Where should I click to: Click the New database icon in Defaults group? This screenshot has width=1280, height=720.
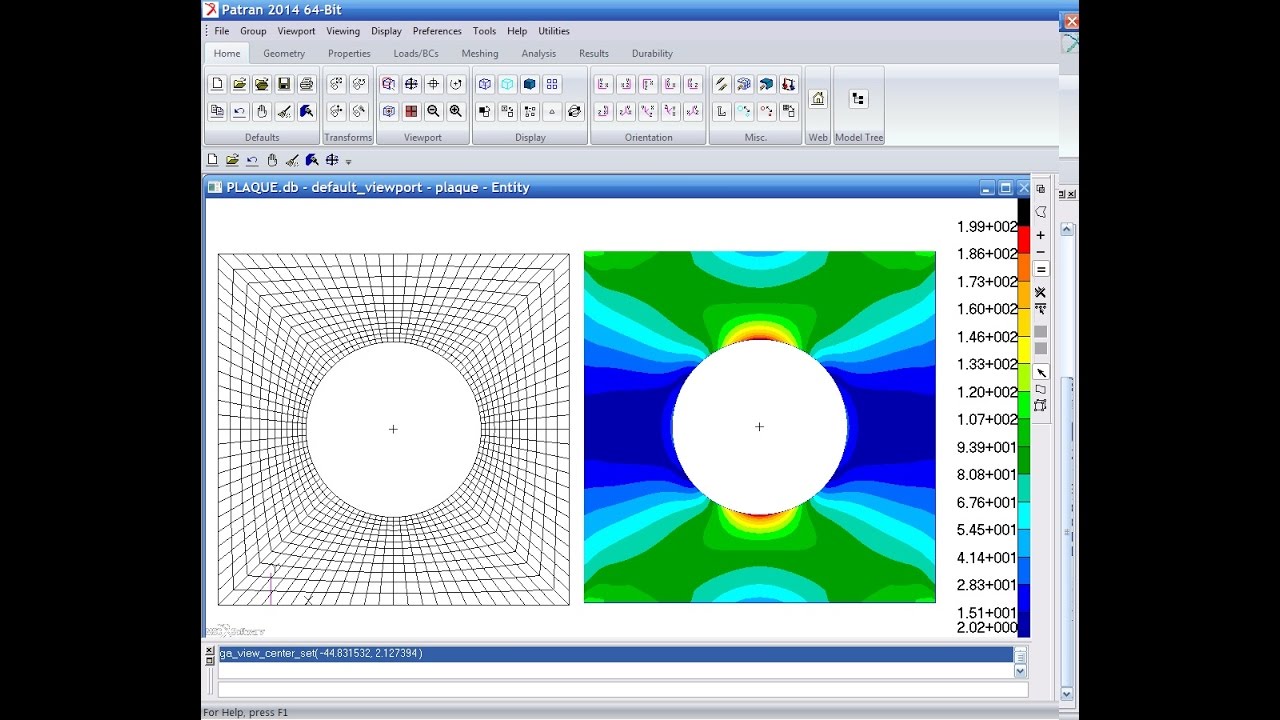tap(217, 84)
